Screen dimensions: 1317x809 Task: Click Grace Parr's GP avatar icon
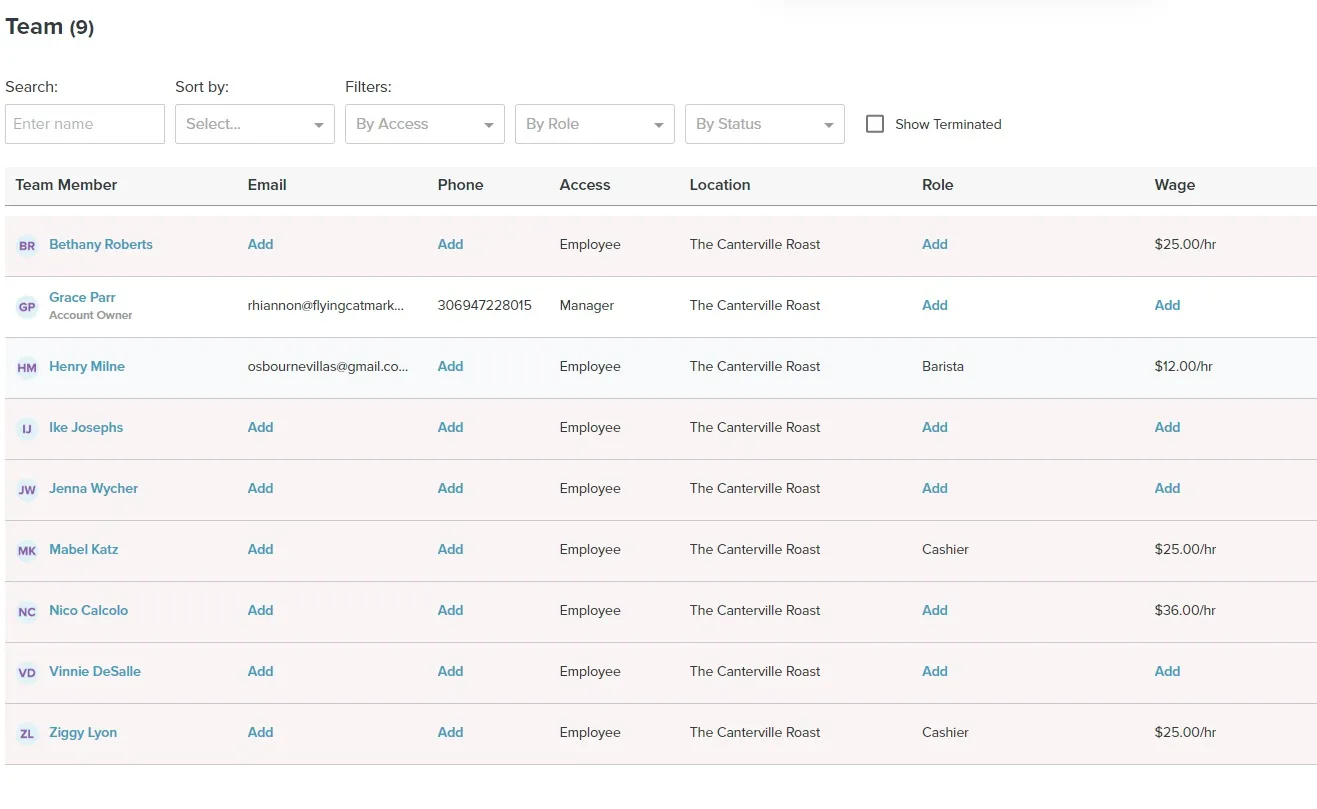tap(27, 307)
